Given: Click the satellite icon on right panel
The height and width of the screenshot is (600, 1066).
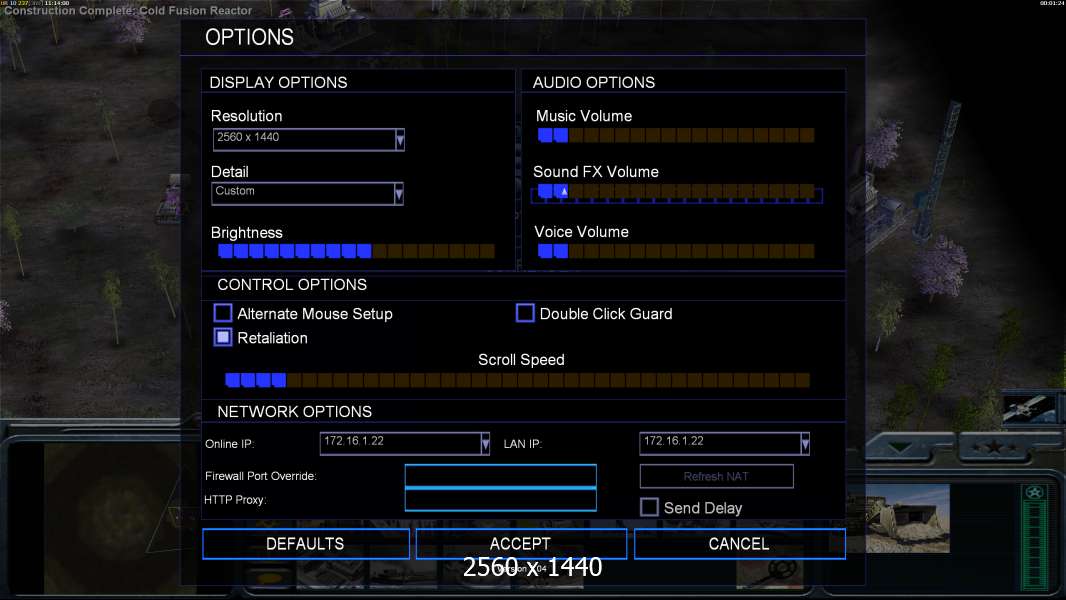Looking at the screenshot, I should [x=1029, y=407].
